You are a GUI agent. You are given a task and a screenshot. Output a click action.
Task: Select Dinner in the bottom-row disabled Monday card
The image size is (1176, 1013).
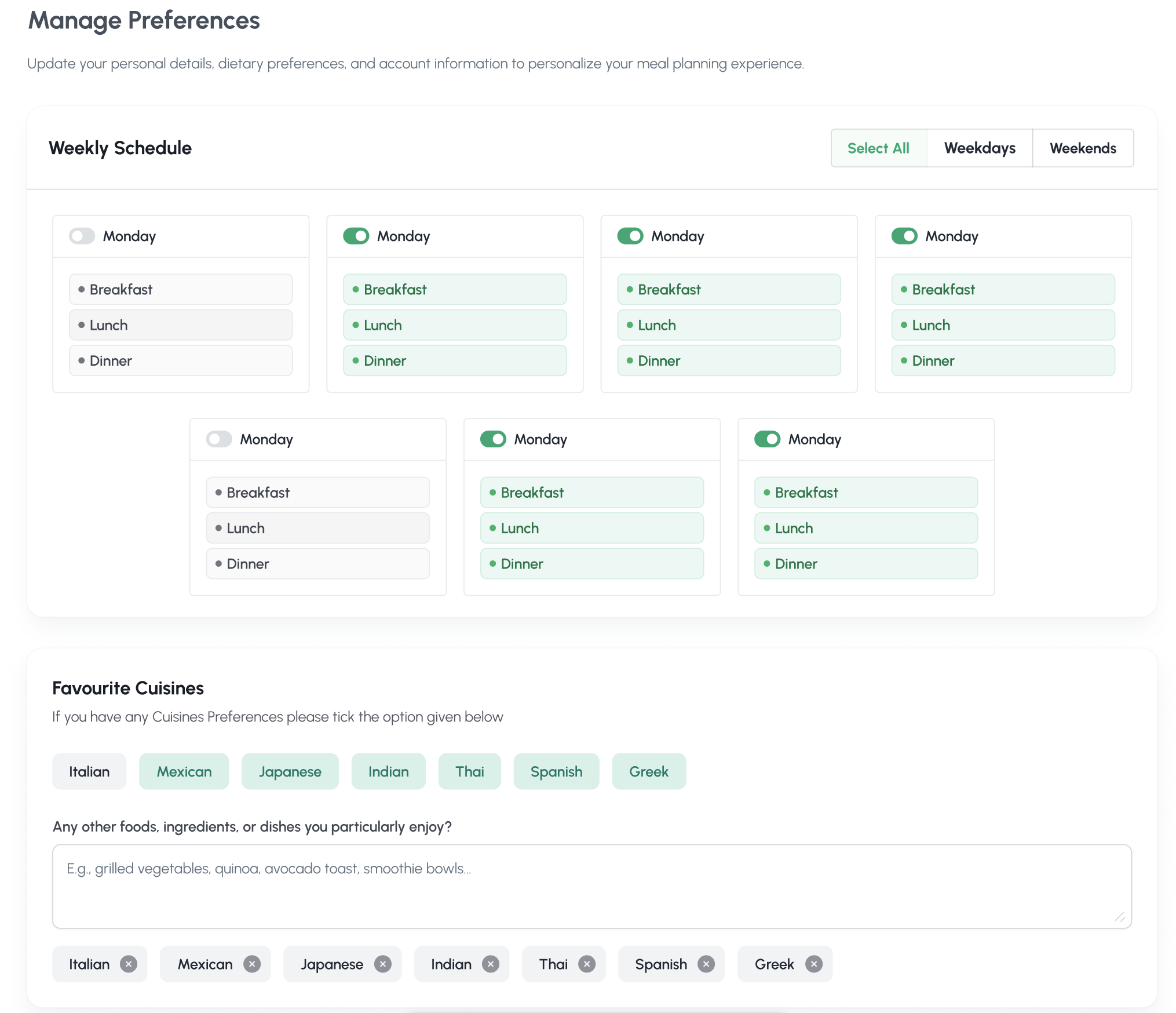pyautogui.click(x=318, y=564)
